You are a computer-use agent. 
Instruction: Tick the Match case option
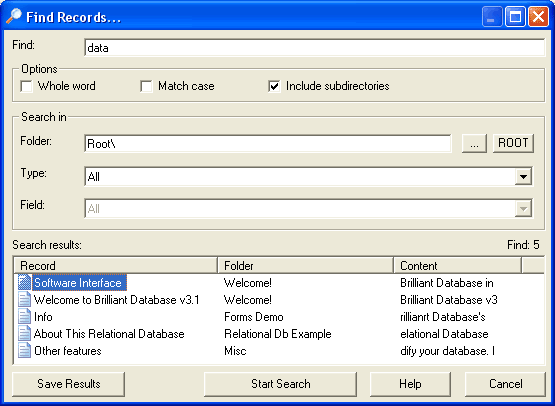(146, 86)
